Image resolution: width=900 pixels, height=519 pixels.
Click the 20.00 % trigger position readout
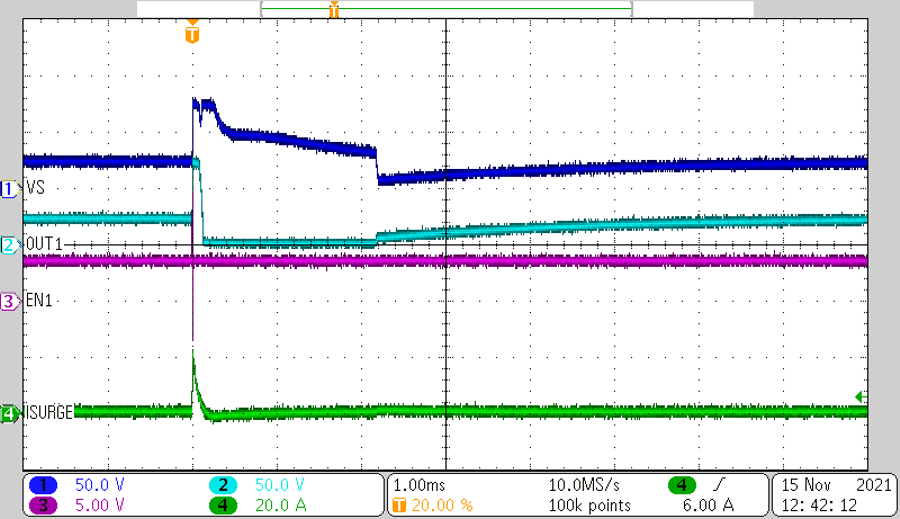pos(442,505)
